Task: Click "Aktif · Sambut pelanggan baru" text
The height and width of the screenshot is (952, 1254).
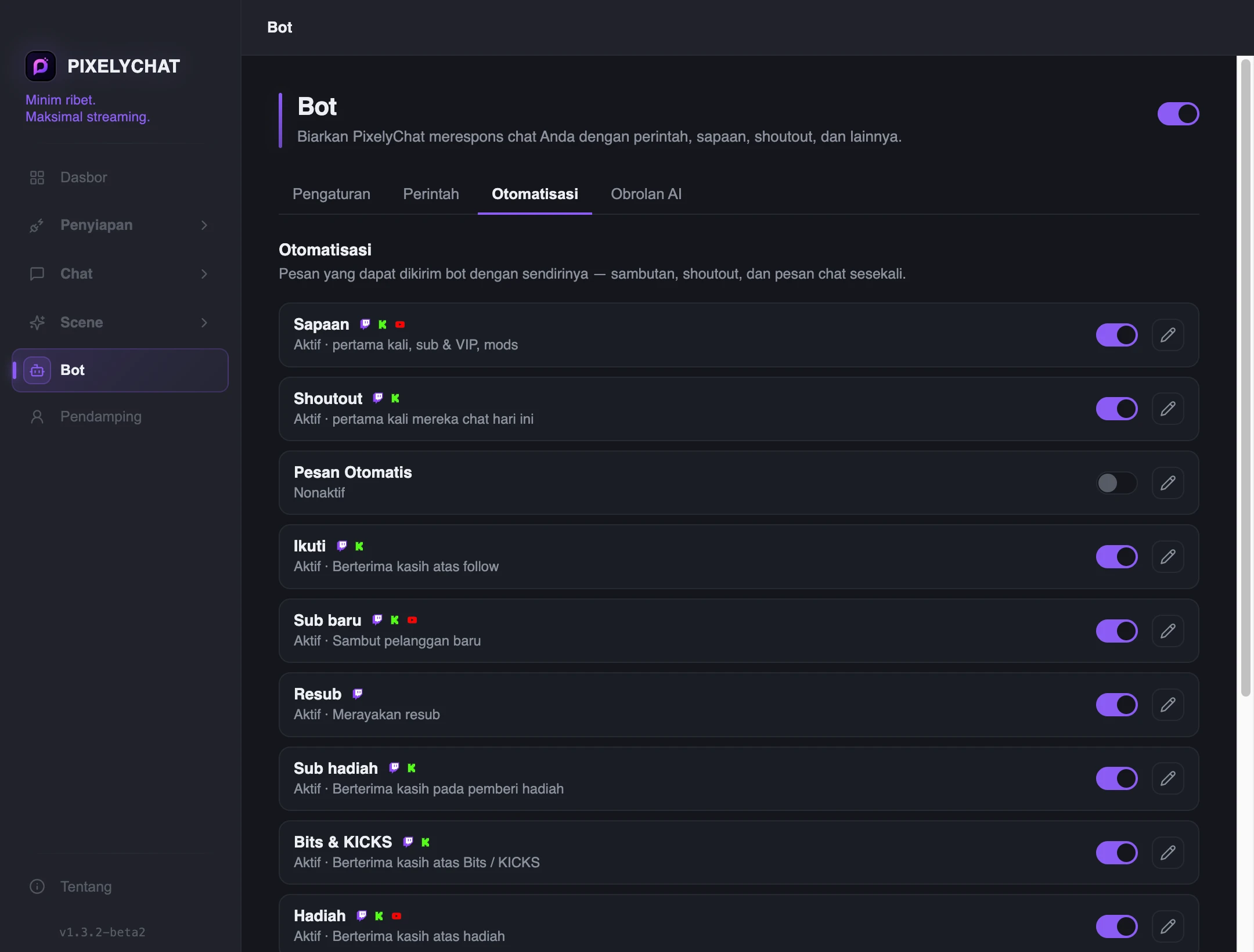Action: (387, 641)
